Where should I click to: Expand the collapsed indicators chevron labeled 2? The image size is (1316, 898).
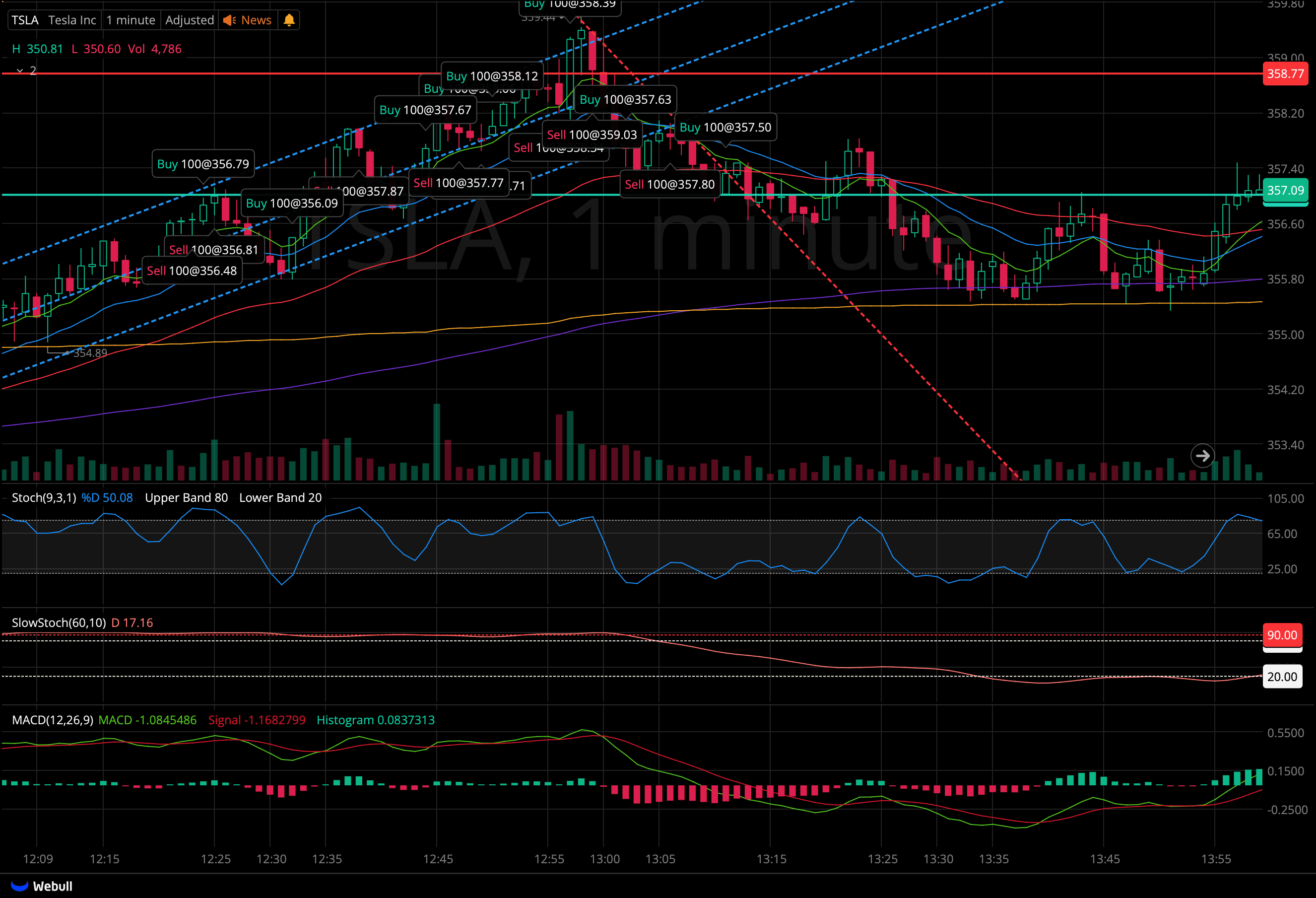click(x=20, y=71)
